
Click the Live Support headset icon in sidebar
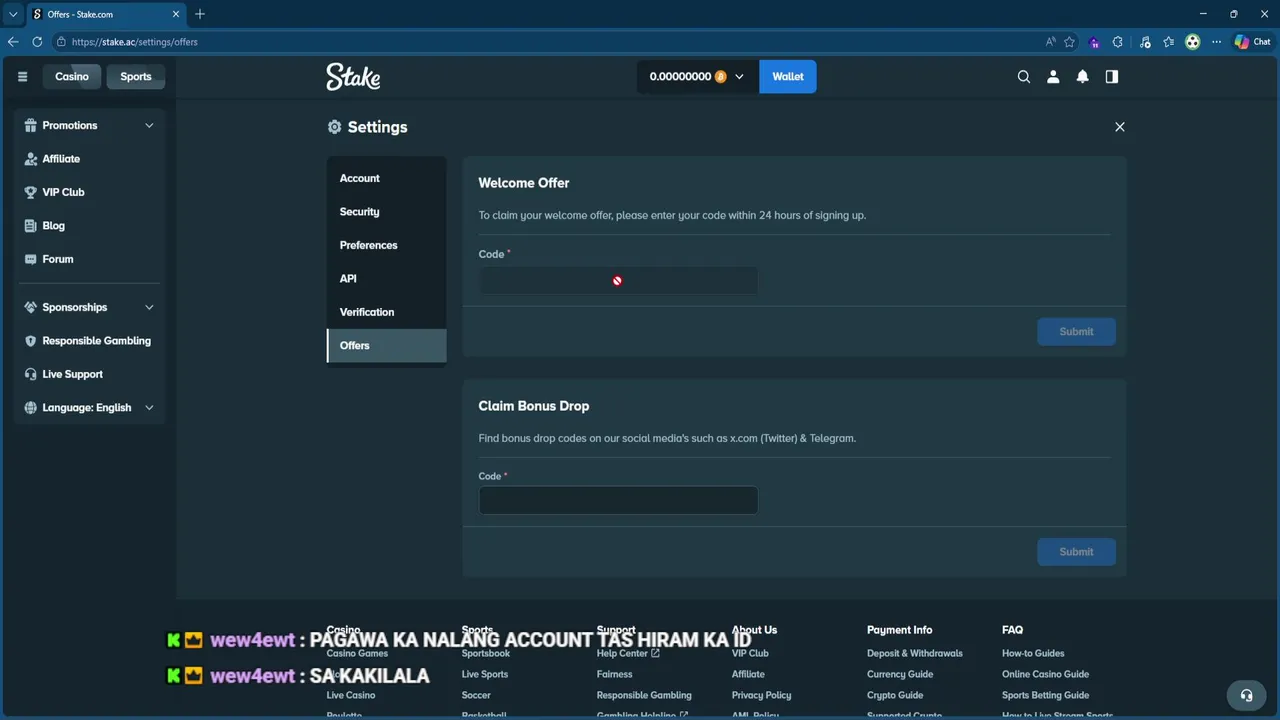30,374
